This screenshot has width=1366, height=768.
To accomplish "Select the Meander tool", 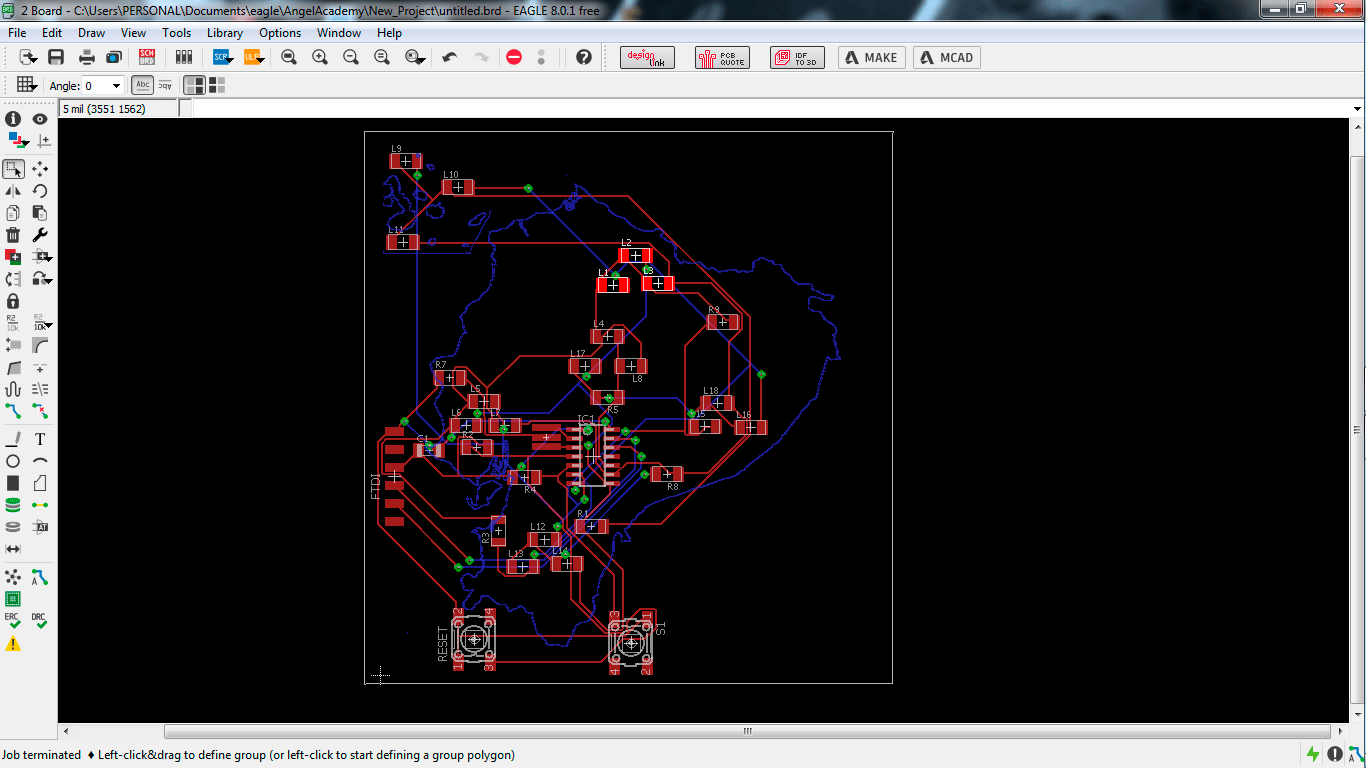I will click(13, 389).
